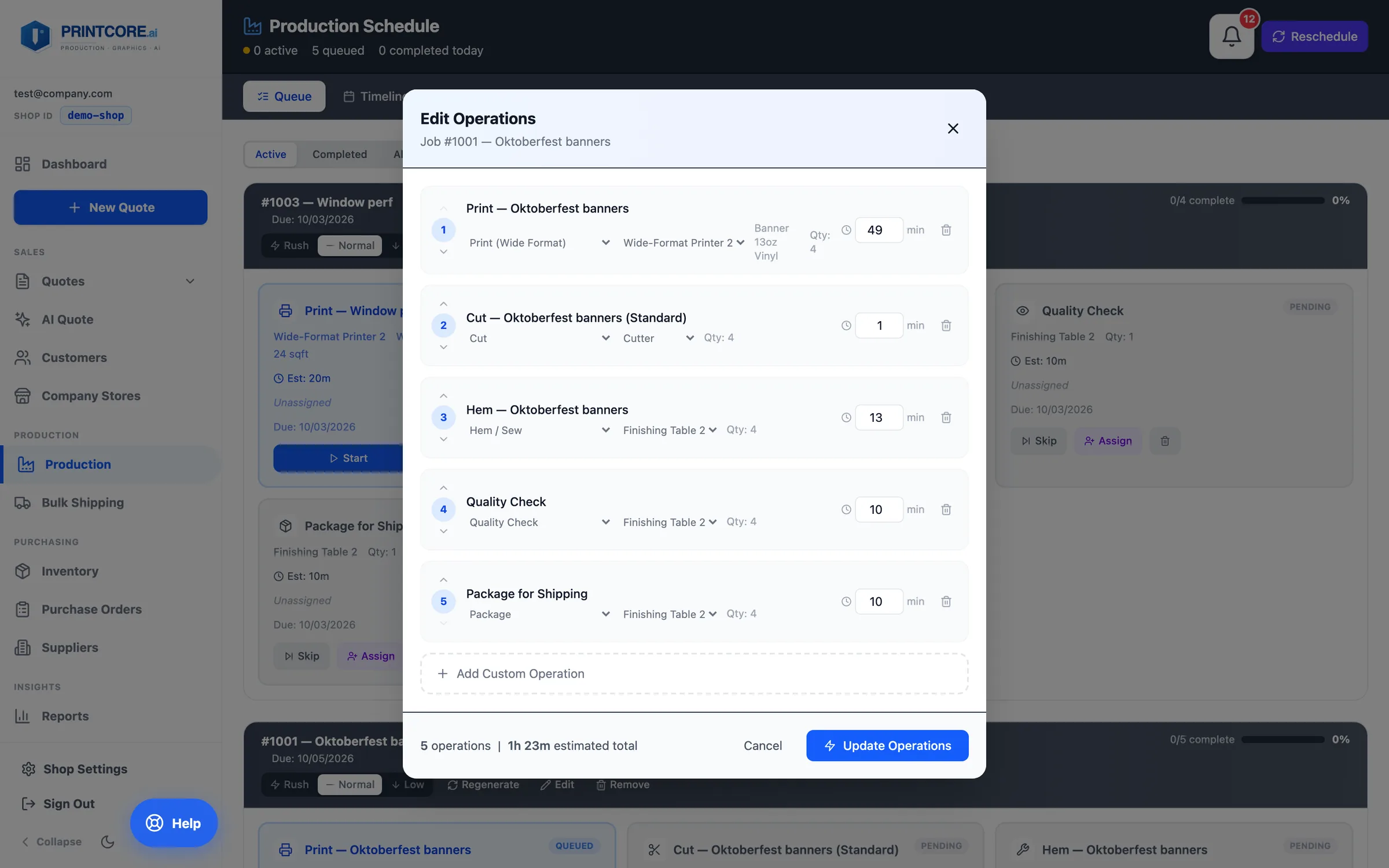The image size is (1389, 868).
Task: Open Print (Wide Format) operation type dropdown
Action: tap(539, 242)
